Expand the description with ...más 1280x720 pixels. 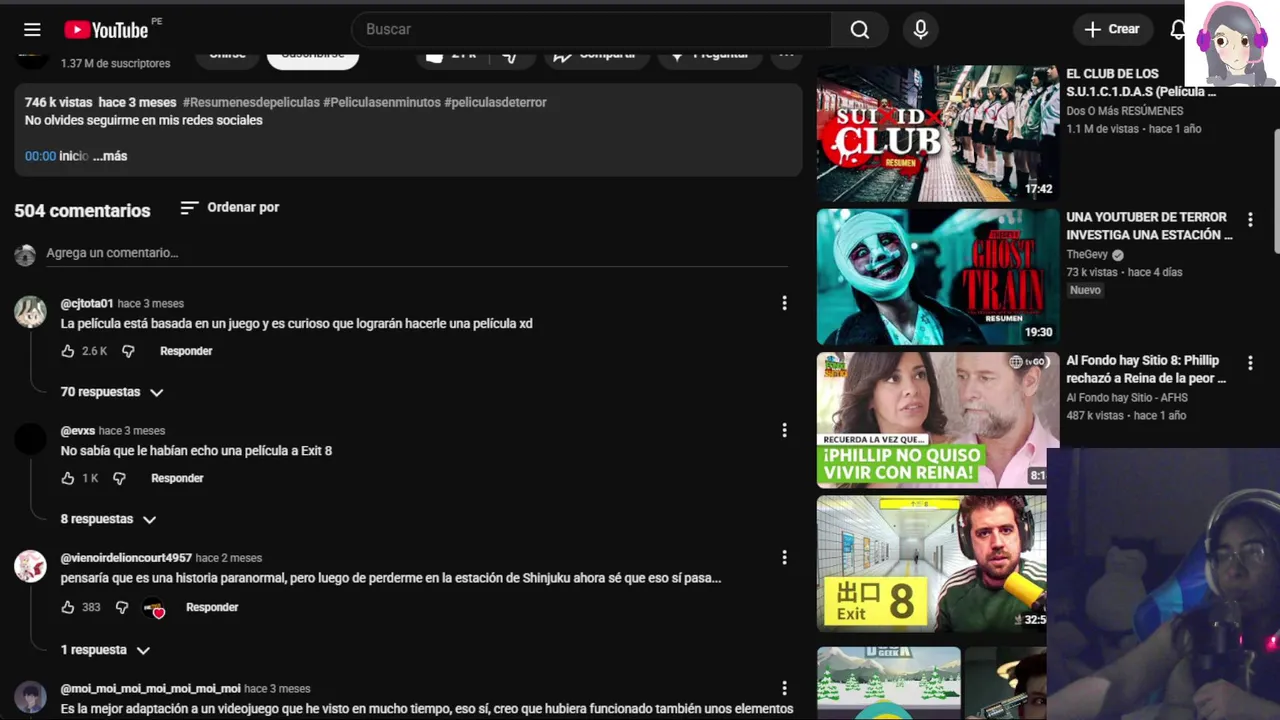110,156
